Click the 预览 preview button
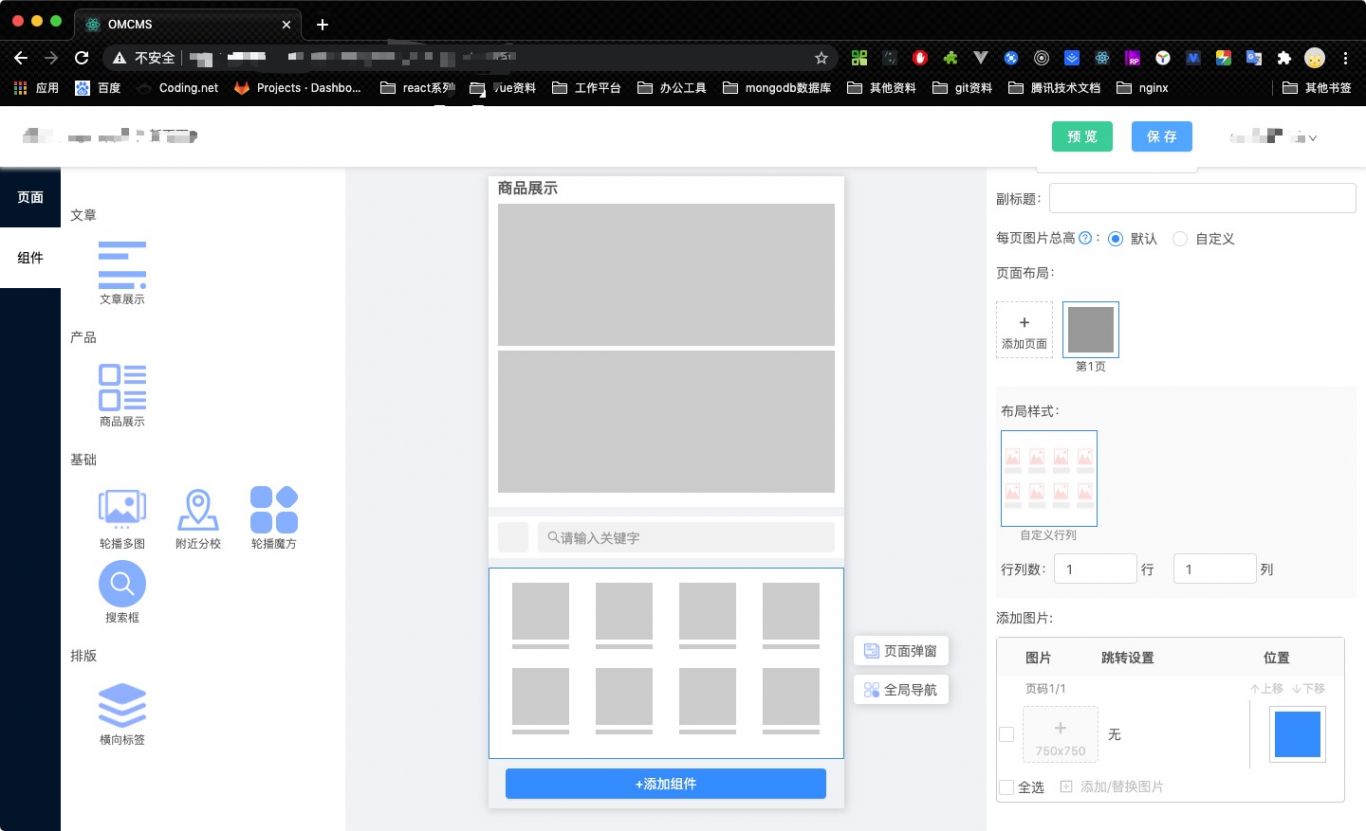Viewport: 1366px width, 831px height. (x=1082, y=137)
